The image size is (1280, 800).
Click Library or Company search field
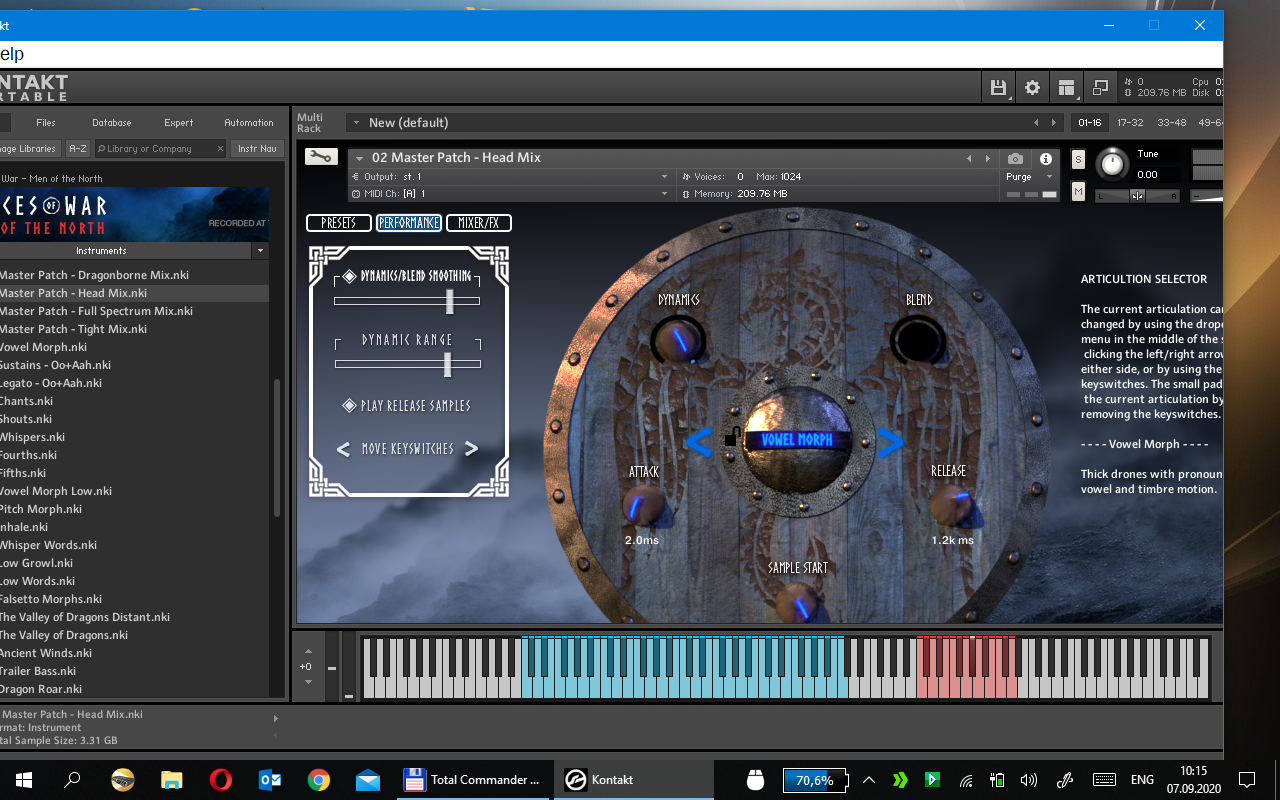[161, 149]
